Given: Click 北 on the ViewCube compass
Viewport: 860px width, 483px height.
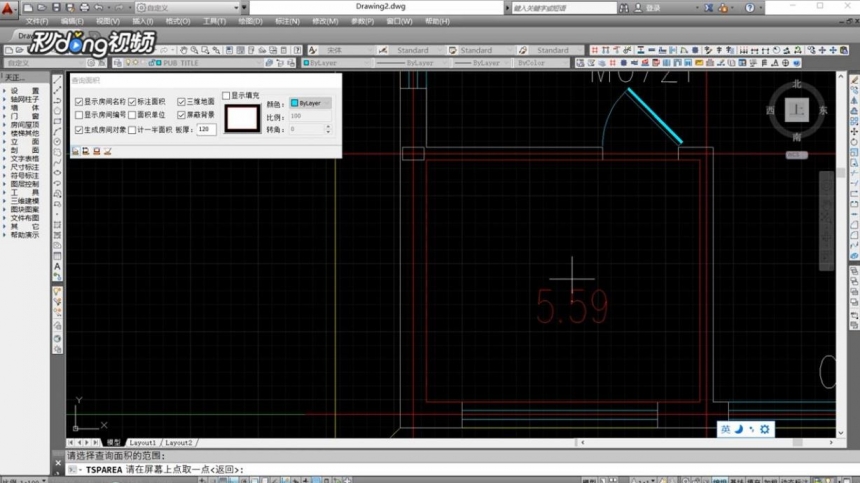Looking at the screenshot, I should [x=796, y=84].
